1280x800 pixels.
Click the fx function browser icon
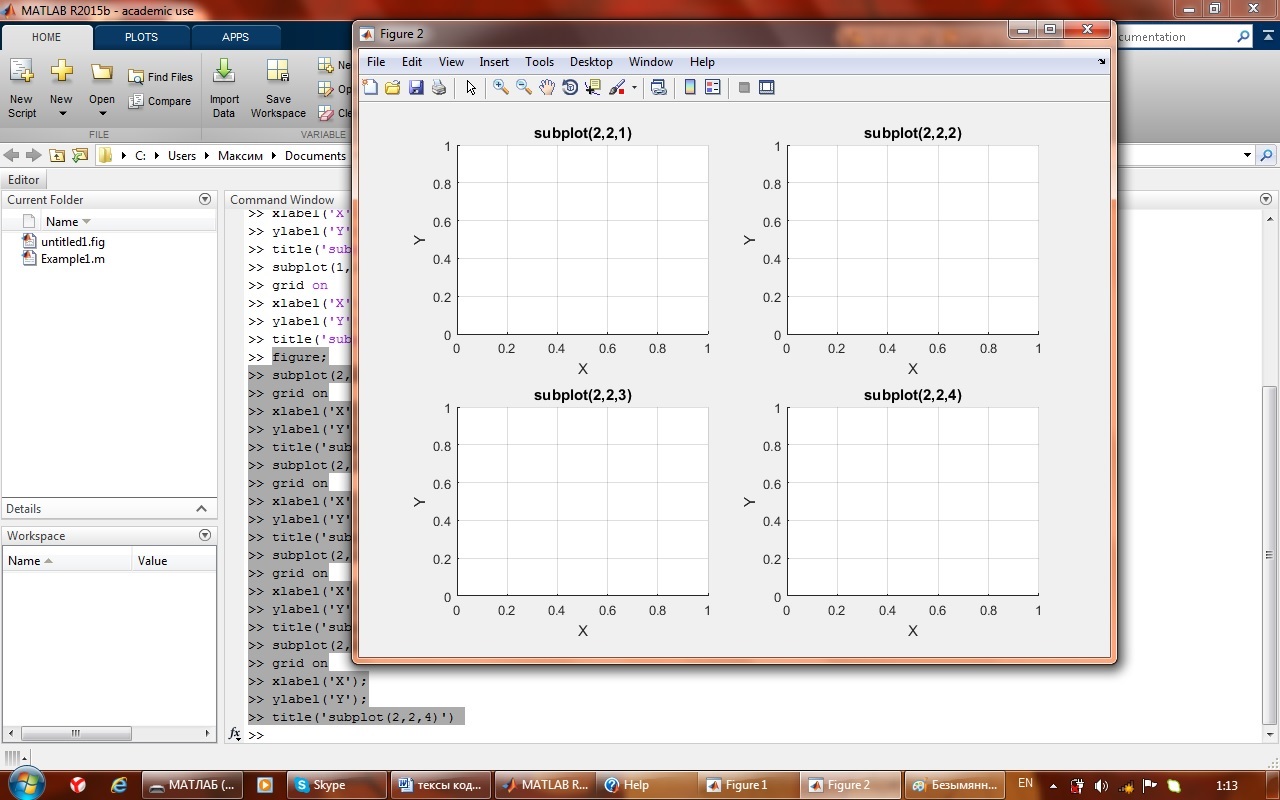tap(235, 734)
